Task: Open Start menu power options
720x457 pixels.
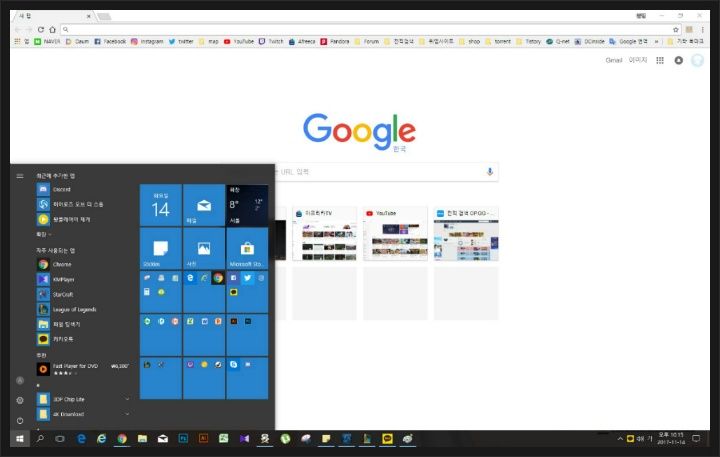Action: coord(20,420)
